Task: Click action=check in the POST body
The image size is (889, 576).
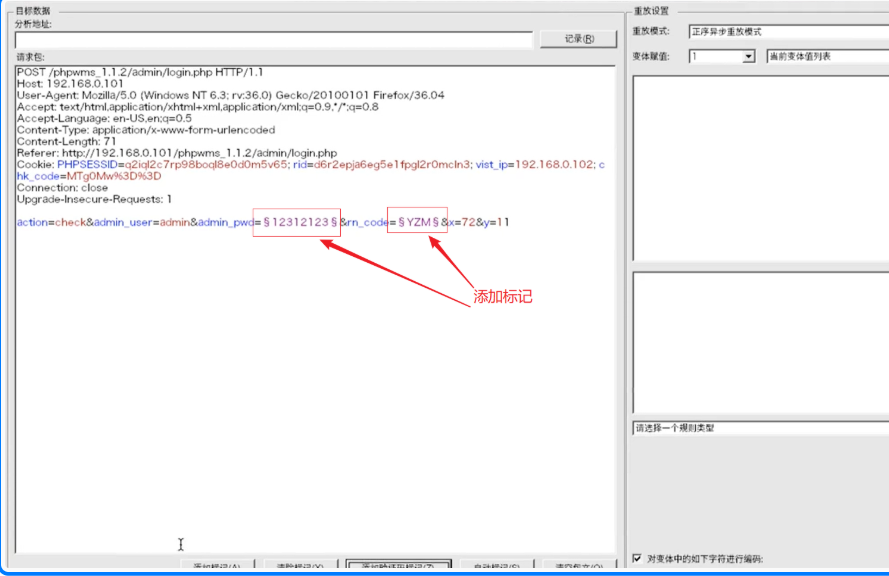Action: tap(51, 222)
